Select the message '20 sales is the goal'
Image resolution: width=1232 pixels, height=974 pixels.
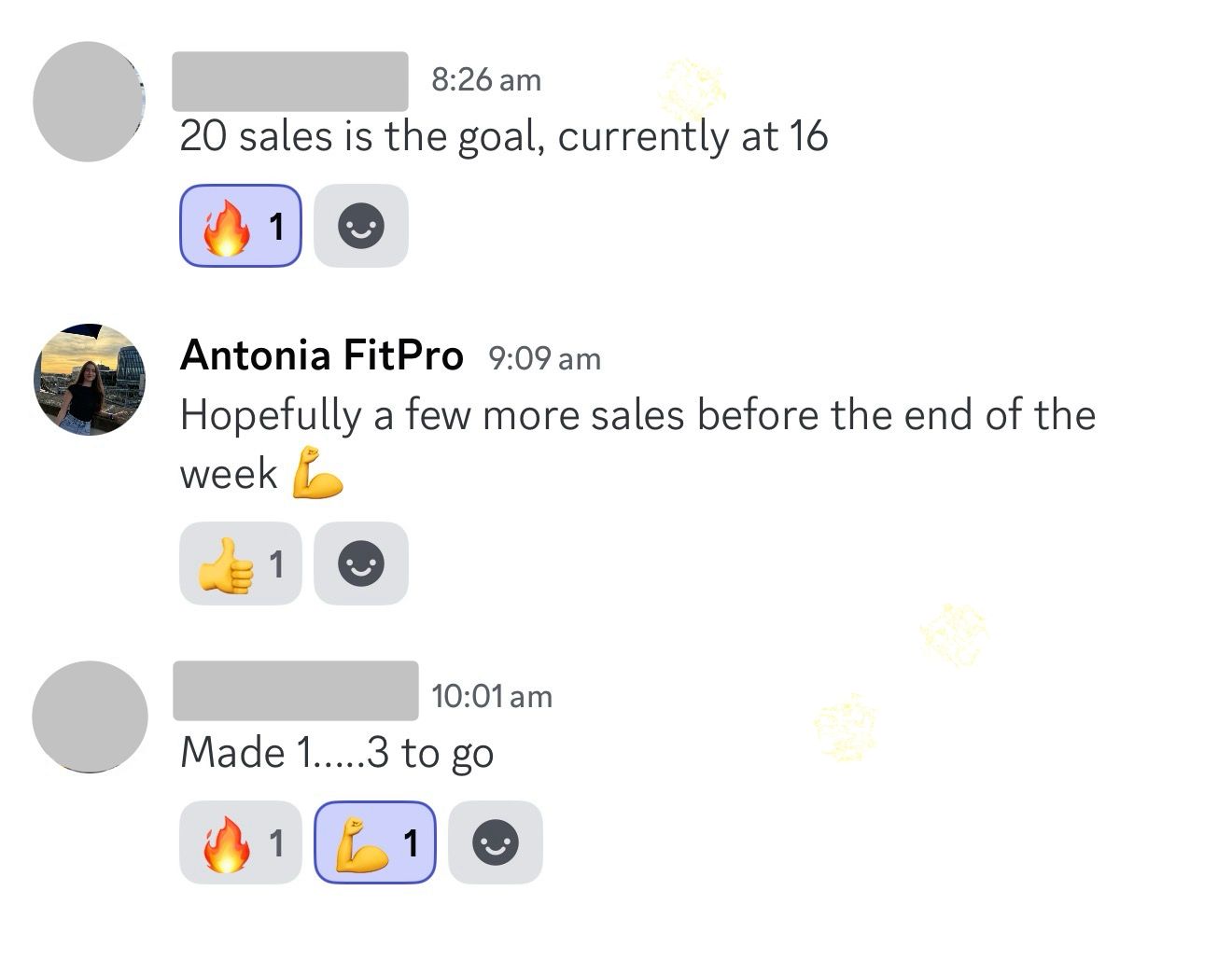(504, 136)
